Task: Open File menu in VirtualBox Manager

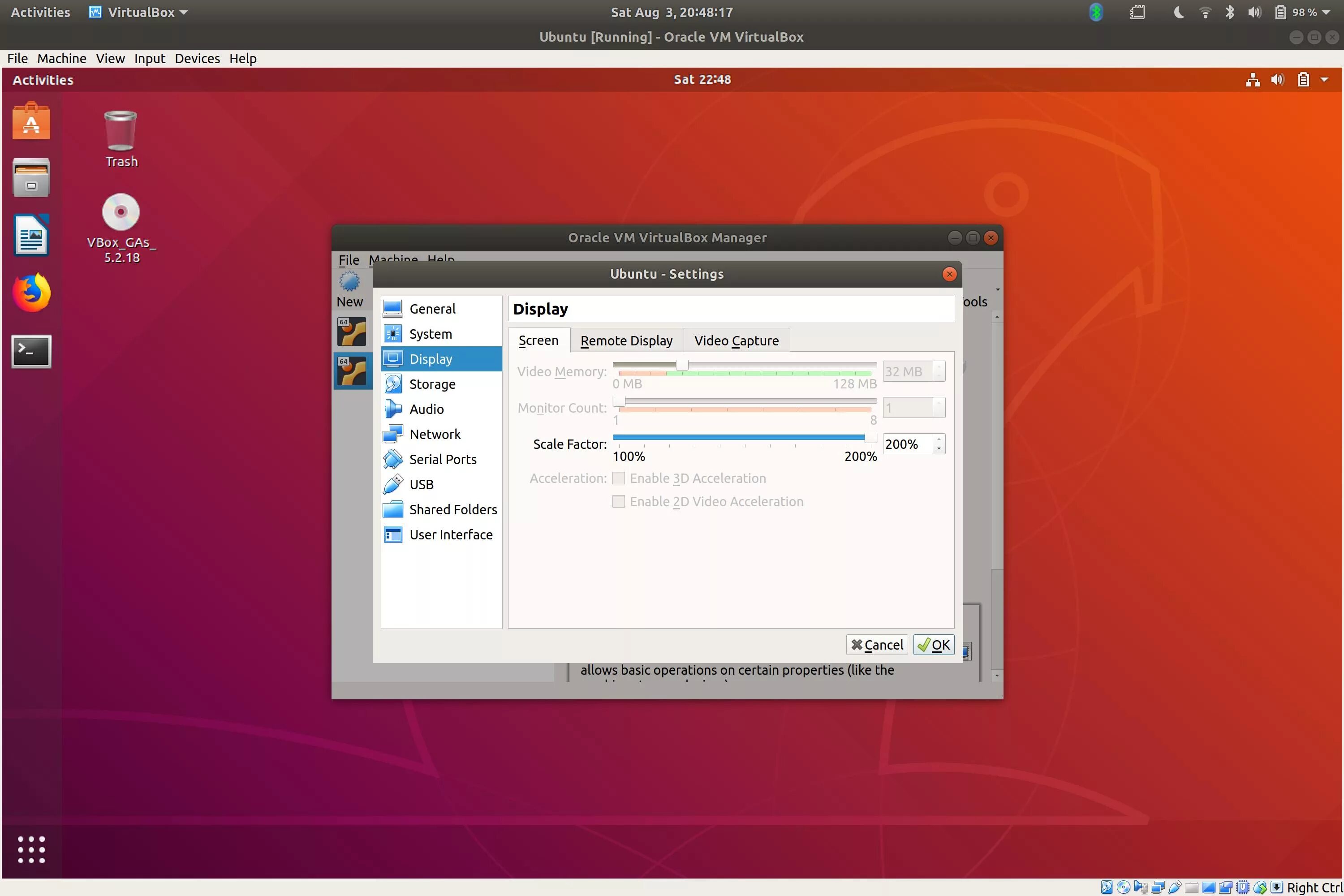Action: click(x=349, y=260)
